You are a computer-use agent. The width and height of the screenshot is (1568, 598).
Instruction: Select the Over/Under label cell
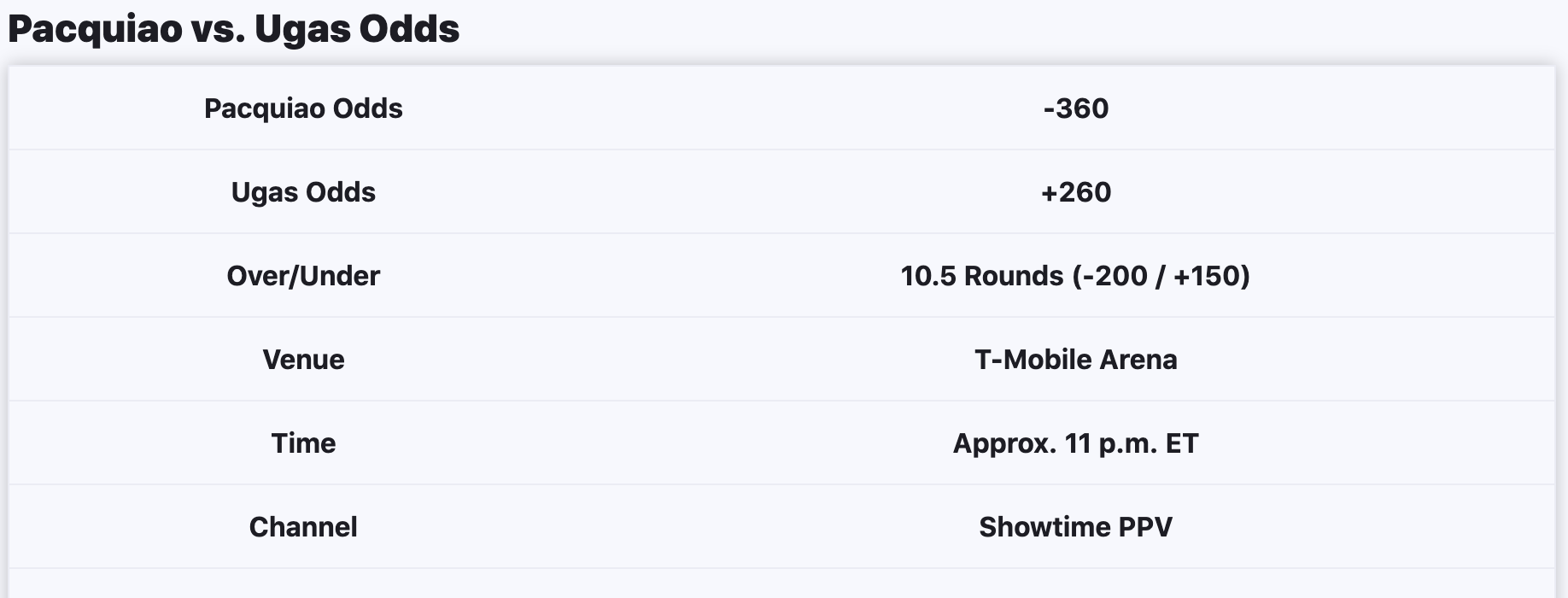pos(303,276)
